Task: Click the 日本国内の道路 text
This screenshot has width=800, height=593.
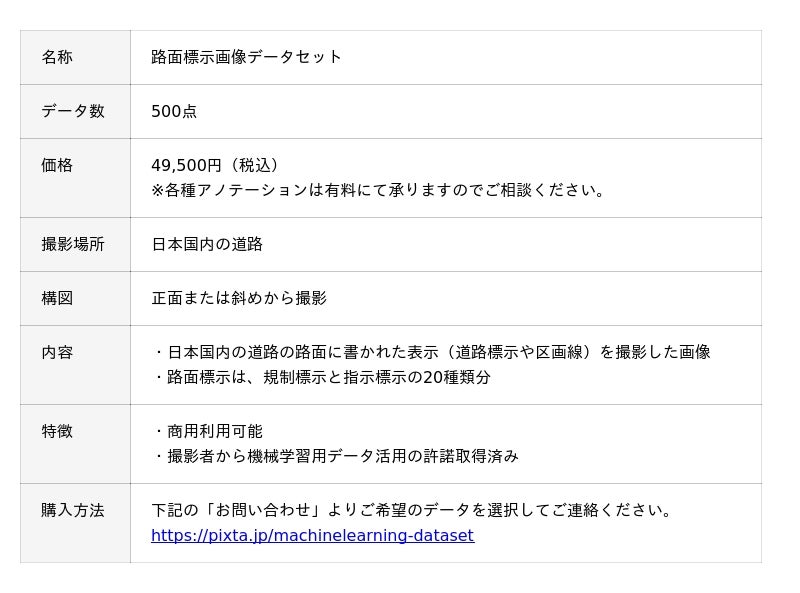Action: (207, 245)
